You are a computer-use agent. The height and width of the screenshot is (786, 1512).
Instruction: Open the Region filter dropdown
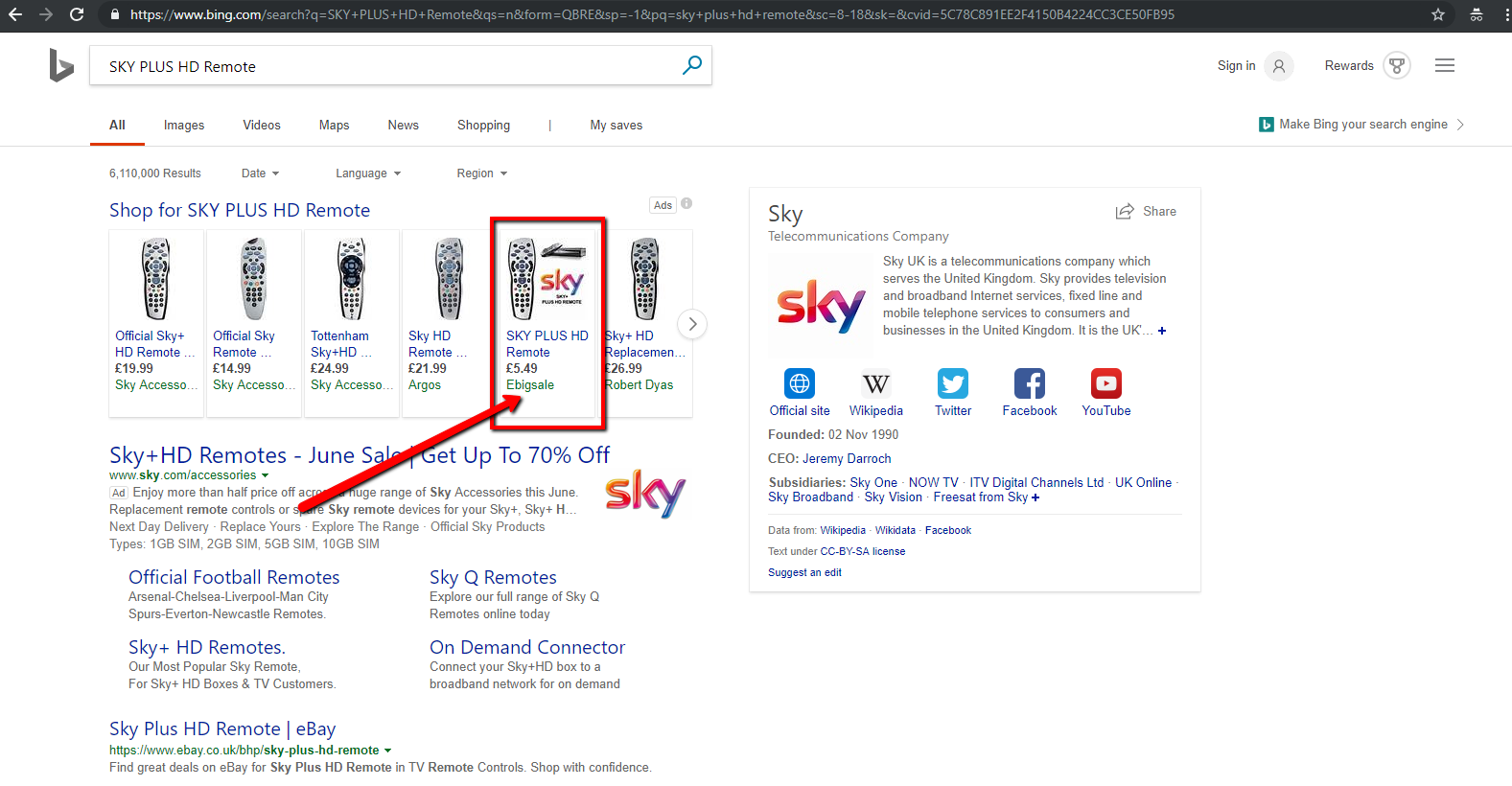coord(481,173)
